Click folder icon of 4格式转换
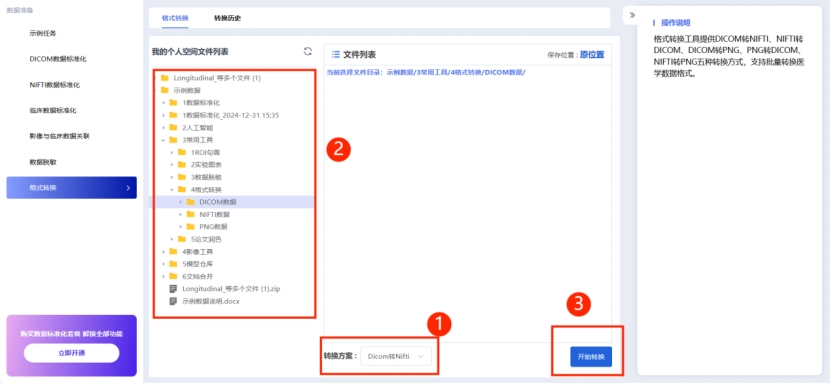The height and width of the screenshot is (384, 830). point(182,190)
